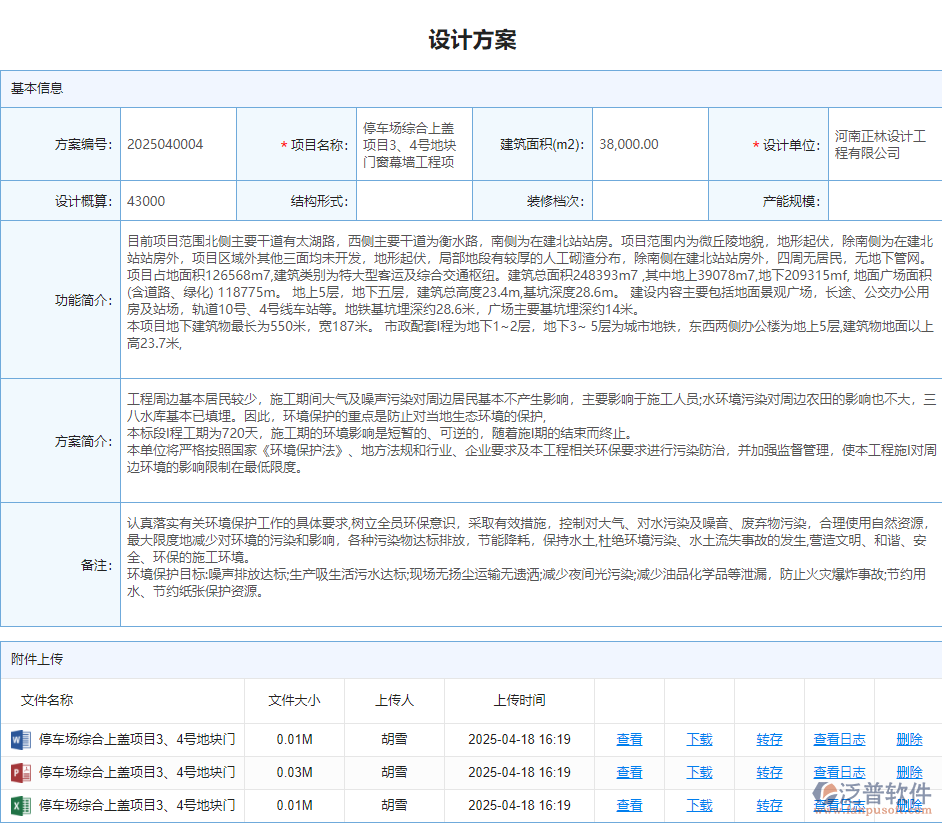Click 下载 on the first attachment row
Screen dimensions: 942x826
click(x=698, y=740)
